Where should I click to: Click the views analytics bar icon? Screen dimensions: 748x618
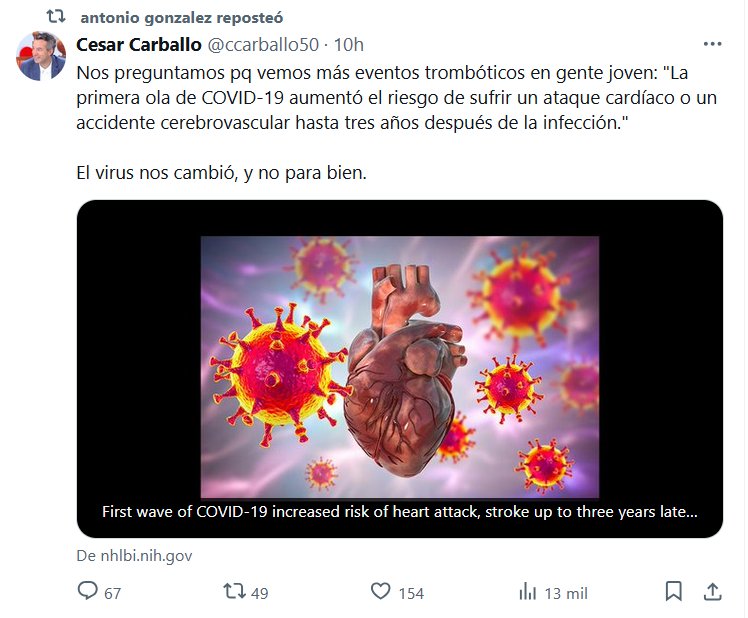pyautogui.click(x=527, y=592)
